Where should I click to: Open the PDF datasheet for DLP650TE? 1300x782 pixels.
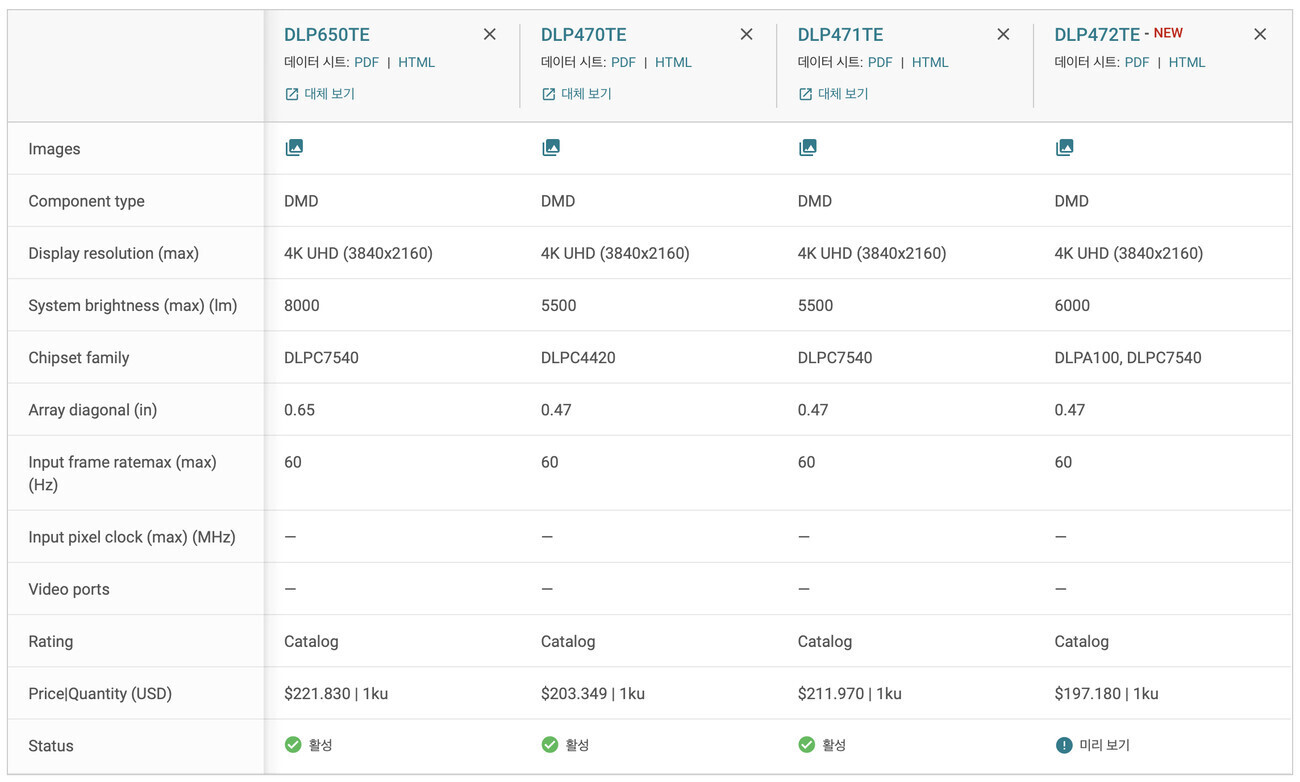(367, 62)
